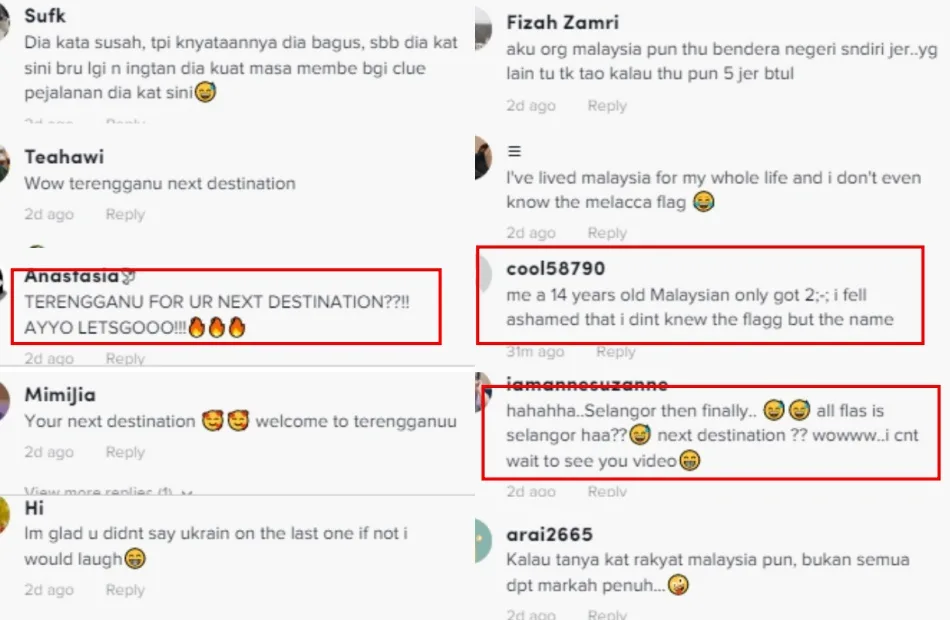Reply to Hi's ukrain comment
This screenshot has width=950, height=620.
[x=125, y=590]
